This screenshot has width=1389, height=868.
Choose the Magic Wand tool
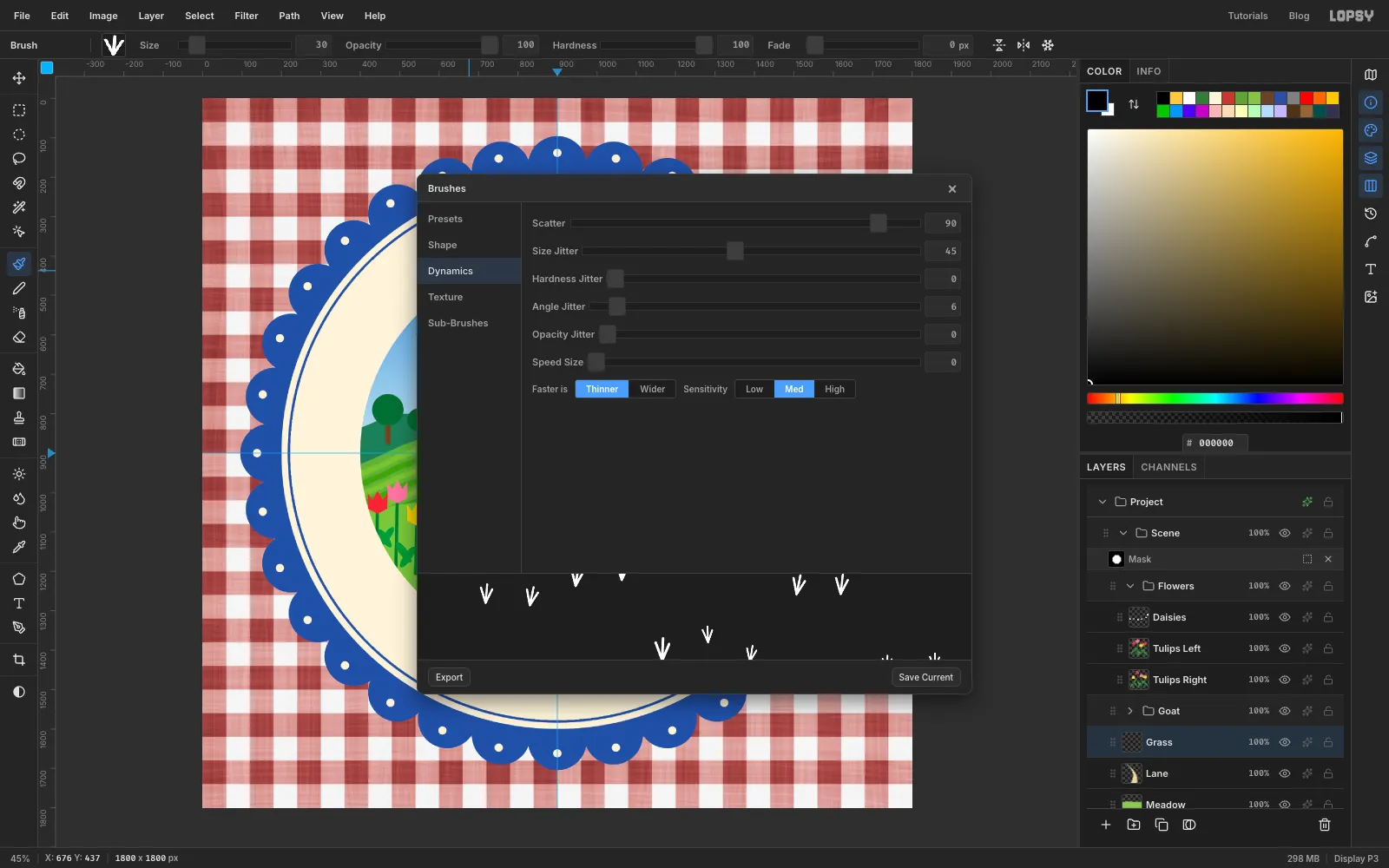click(19, 207)
